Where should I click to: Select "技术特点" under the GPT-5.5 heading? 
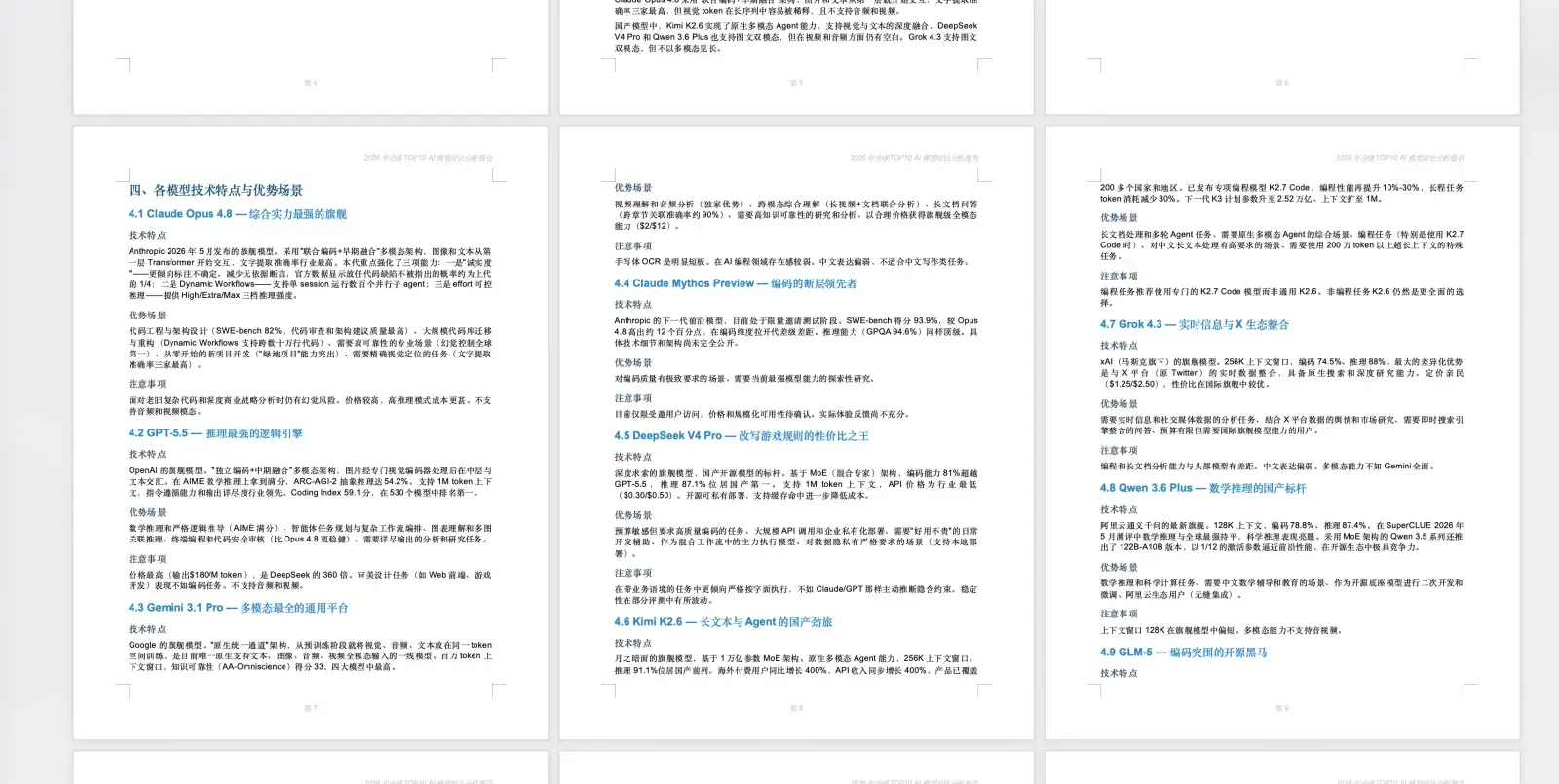coord(147,455)
